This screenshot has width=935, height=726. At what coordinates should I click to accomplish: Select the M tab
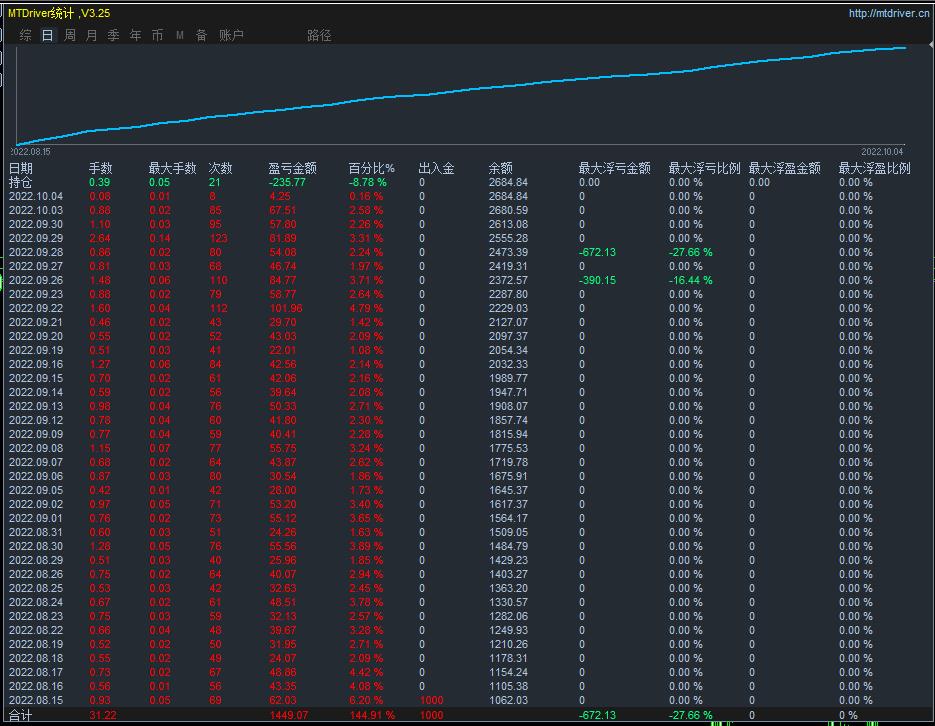click(x=179, y=35)
